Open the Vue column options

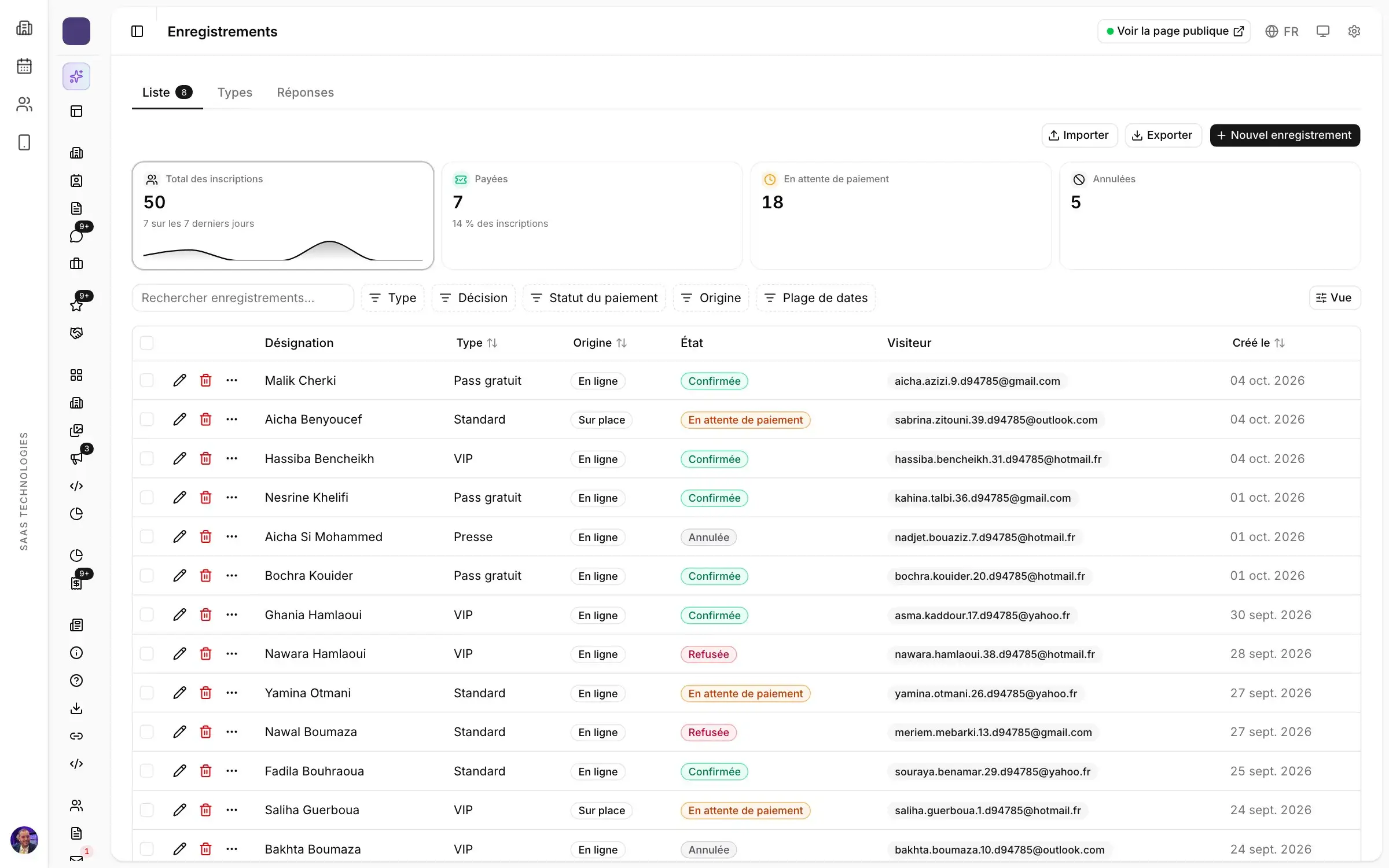click(1335, 298)
